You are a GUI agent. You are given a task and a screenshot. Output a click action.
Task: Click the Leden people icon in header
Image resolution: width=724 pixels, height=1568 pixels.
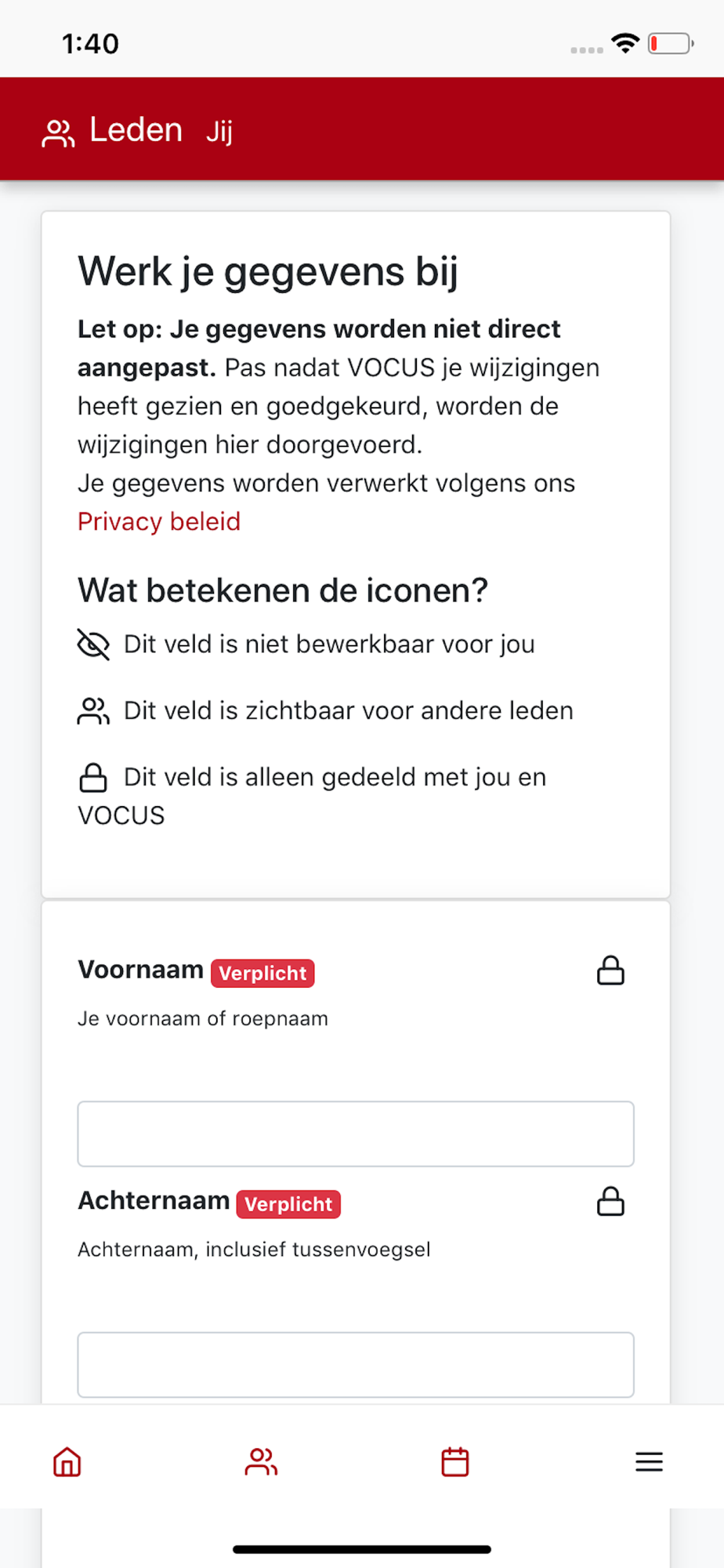58,133
